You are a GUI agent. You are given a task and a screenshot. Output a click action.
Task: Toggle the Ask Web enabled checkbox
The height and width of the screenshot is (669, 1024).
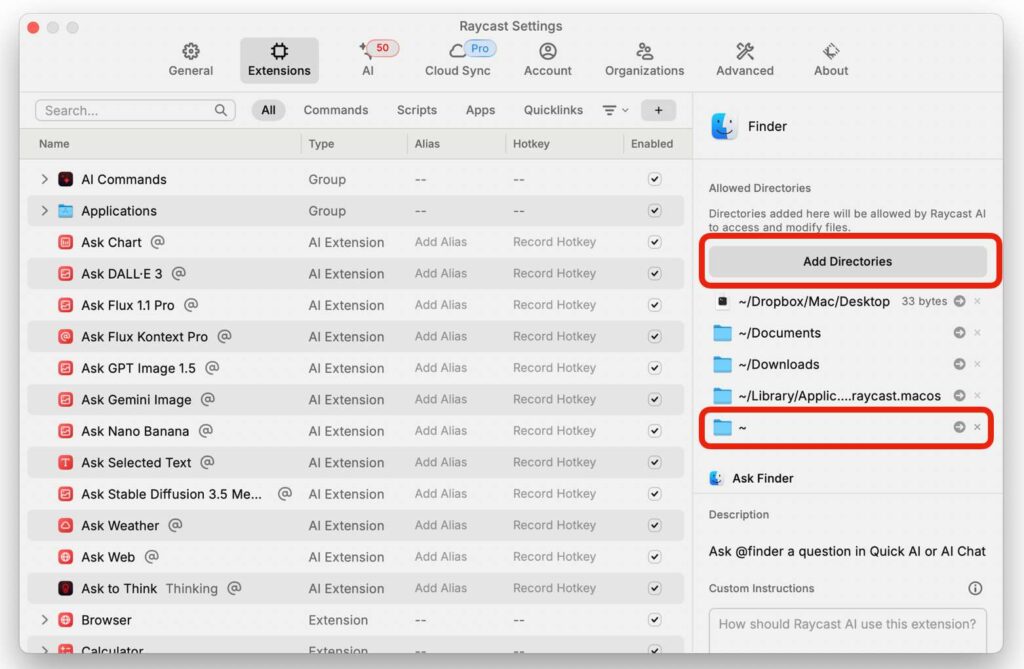pyautogui.click(x=654, y=557)
